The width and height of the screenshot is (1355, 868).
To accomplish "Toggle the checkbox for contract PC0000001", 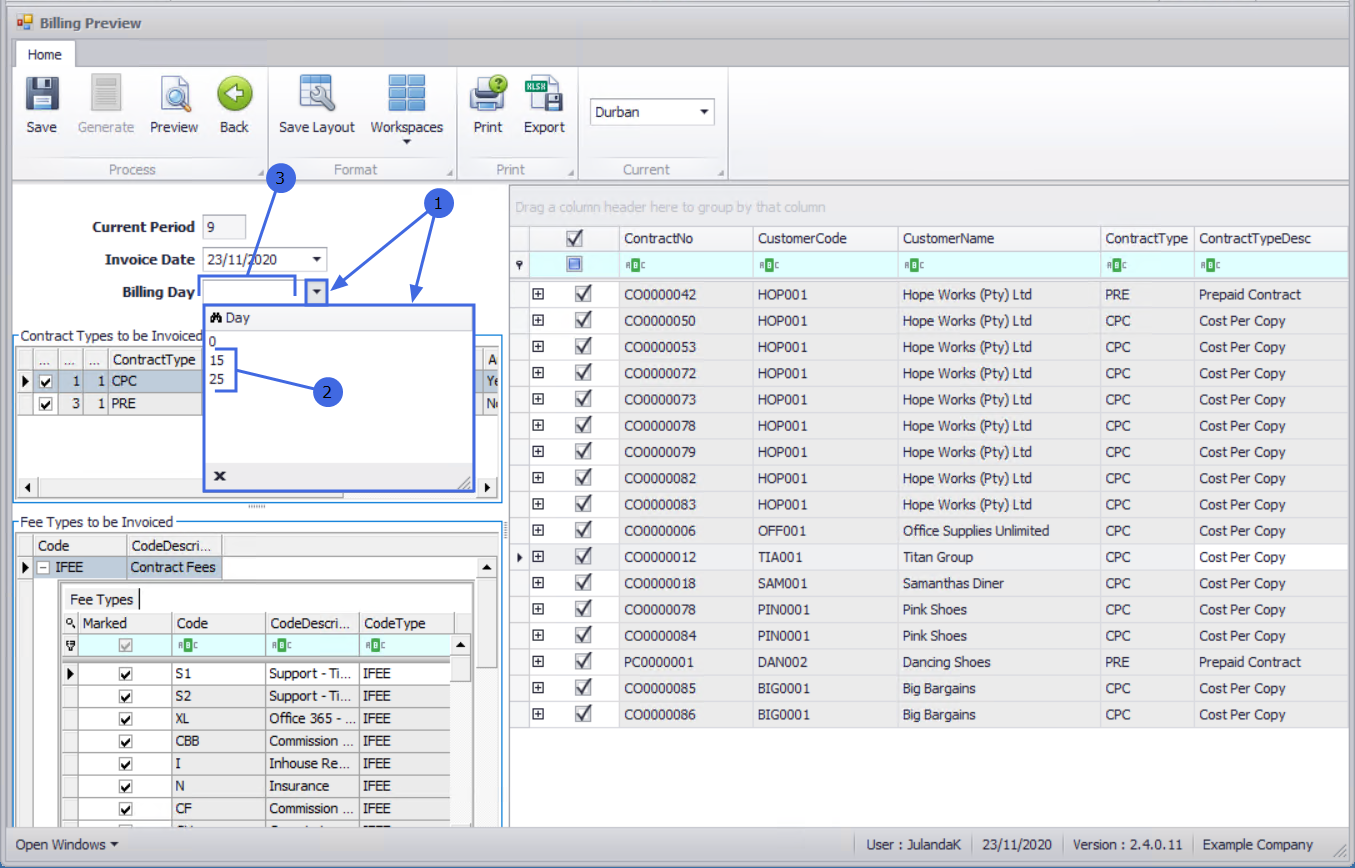I will [x=584, y=661].
